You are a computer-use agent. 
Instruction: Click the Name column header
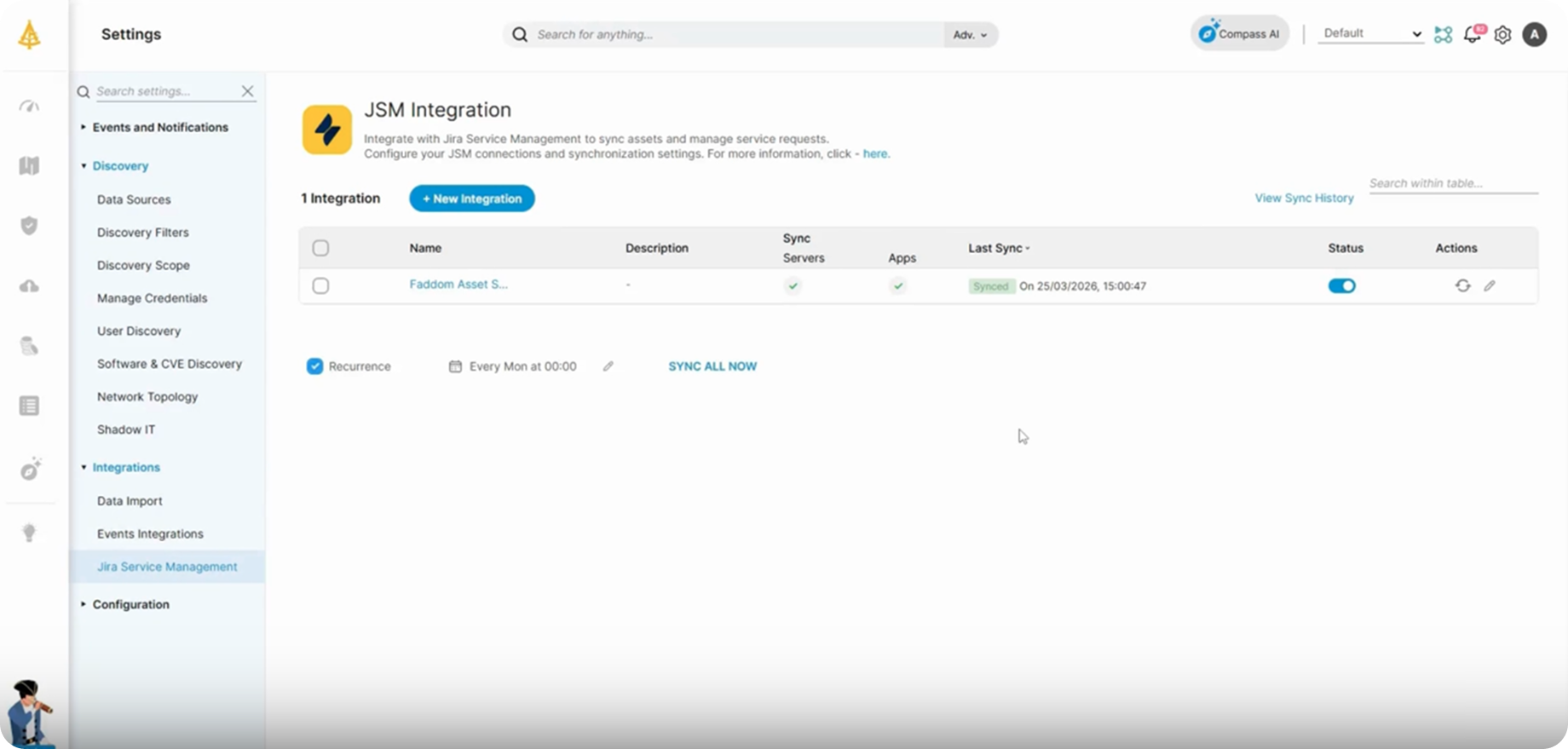(425, 248)
